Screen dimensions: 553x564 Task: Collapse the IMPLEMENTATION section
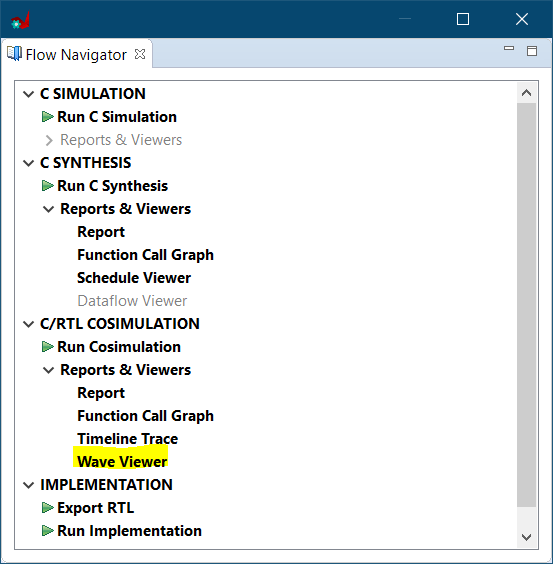click(x=28, y=485)
